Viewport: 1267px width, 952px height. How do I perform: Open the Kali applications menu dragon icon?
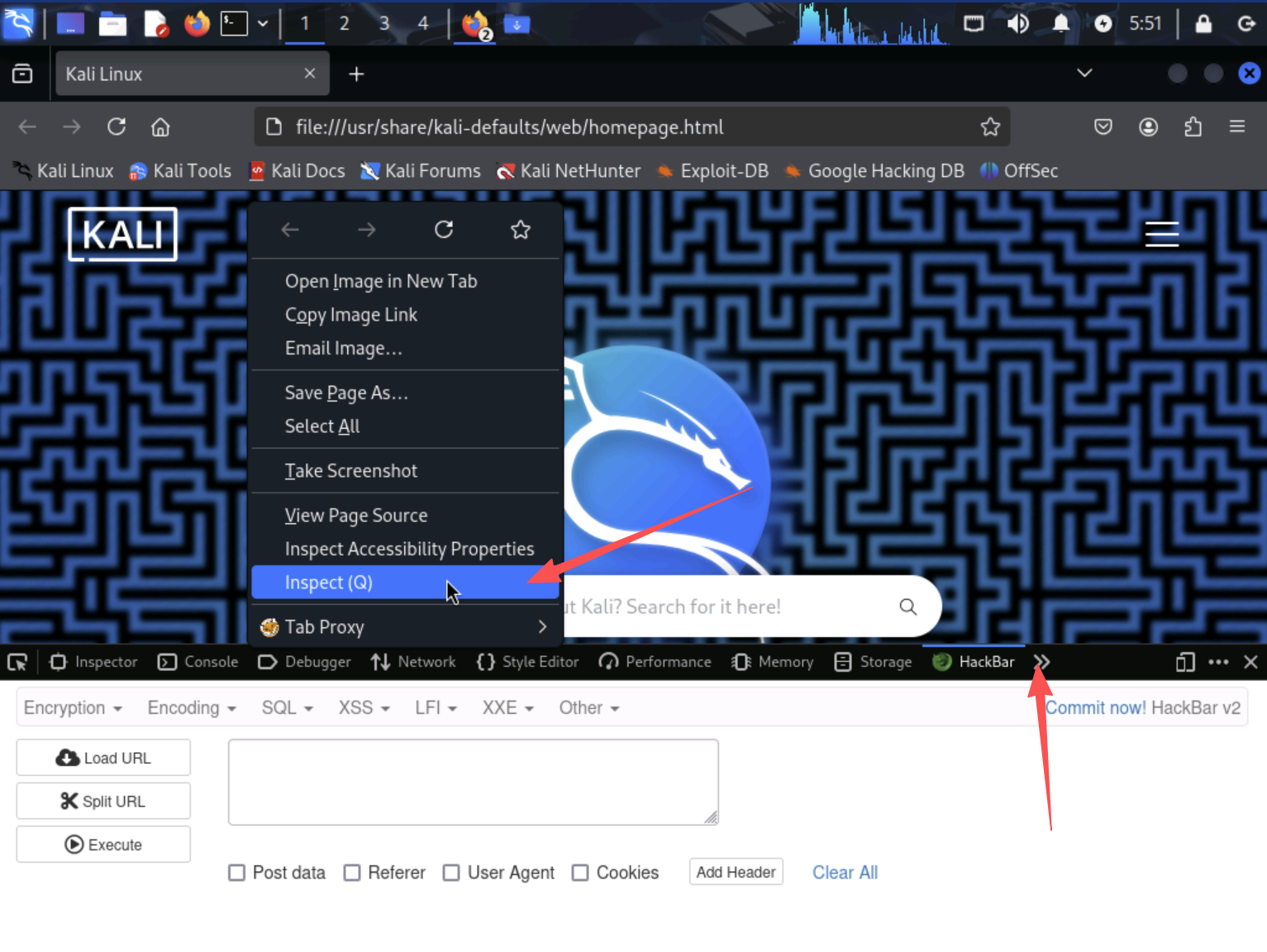tap(18, 23)
